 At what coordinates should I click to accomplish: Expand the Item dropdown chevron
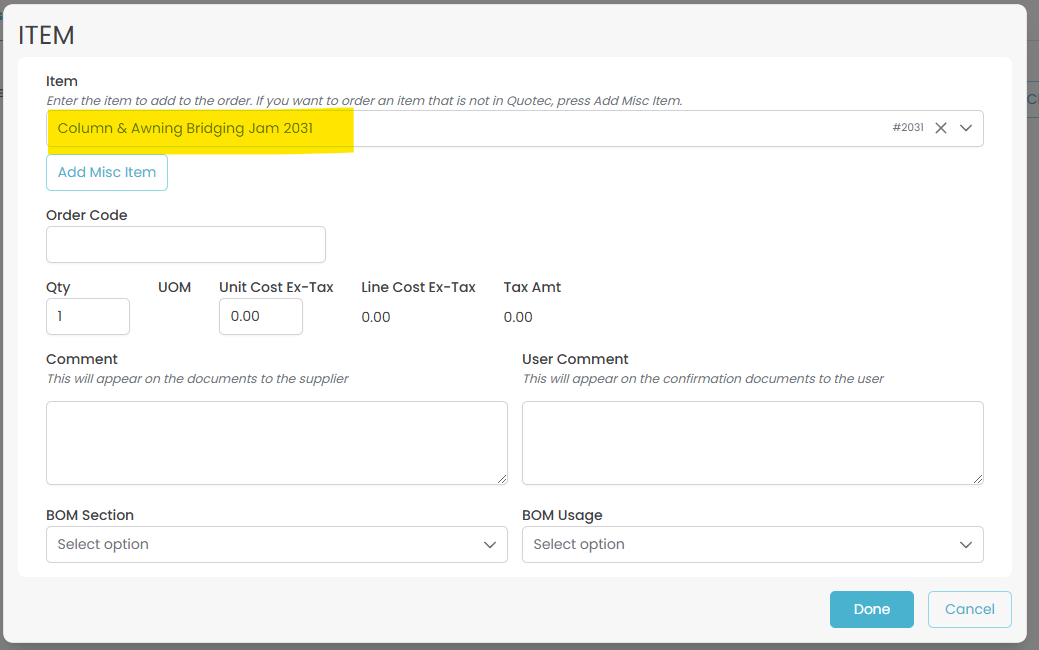(x=966, y=128)
